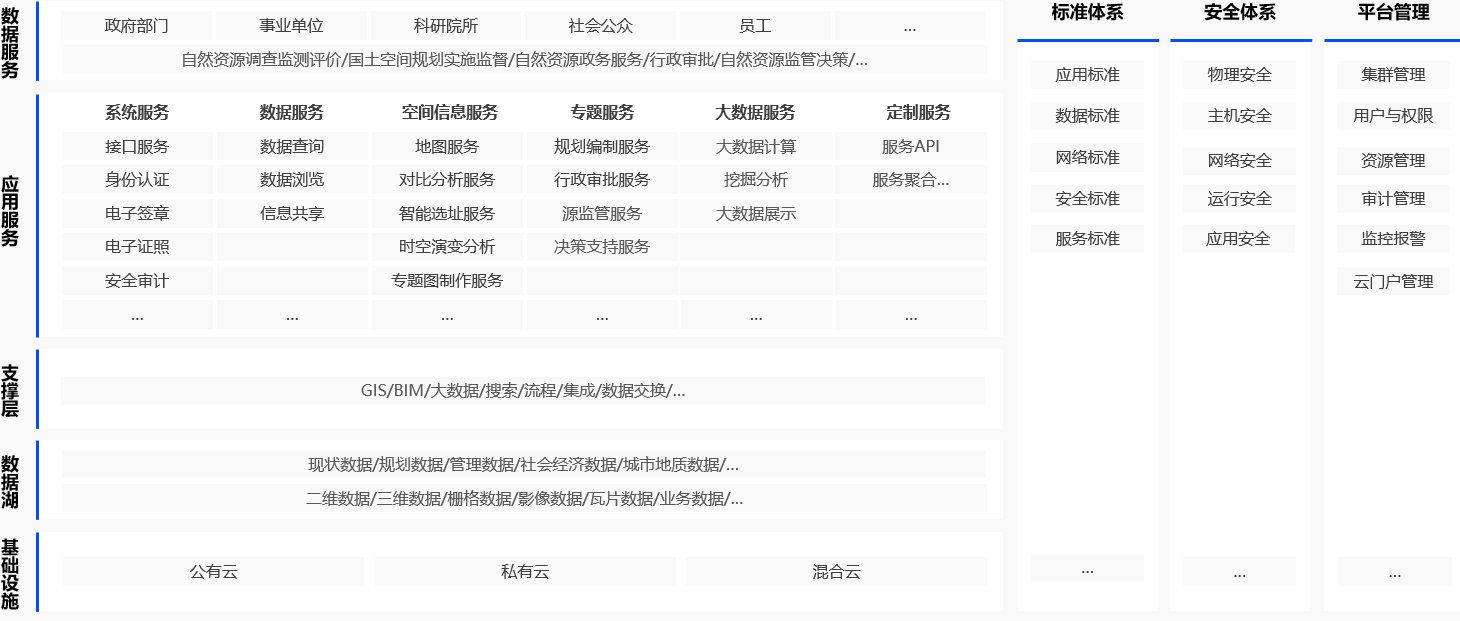Open the 安全体系 heading
Image resolution: width=1460 pixels, height=621 pixels.
click(x=1240, y=13)
